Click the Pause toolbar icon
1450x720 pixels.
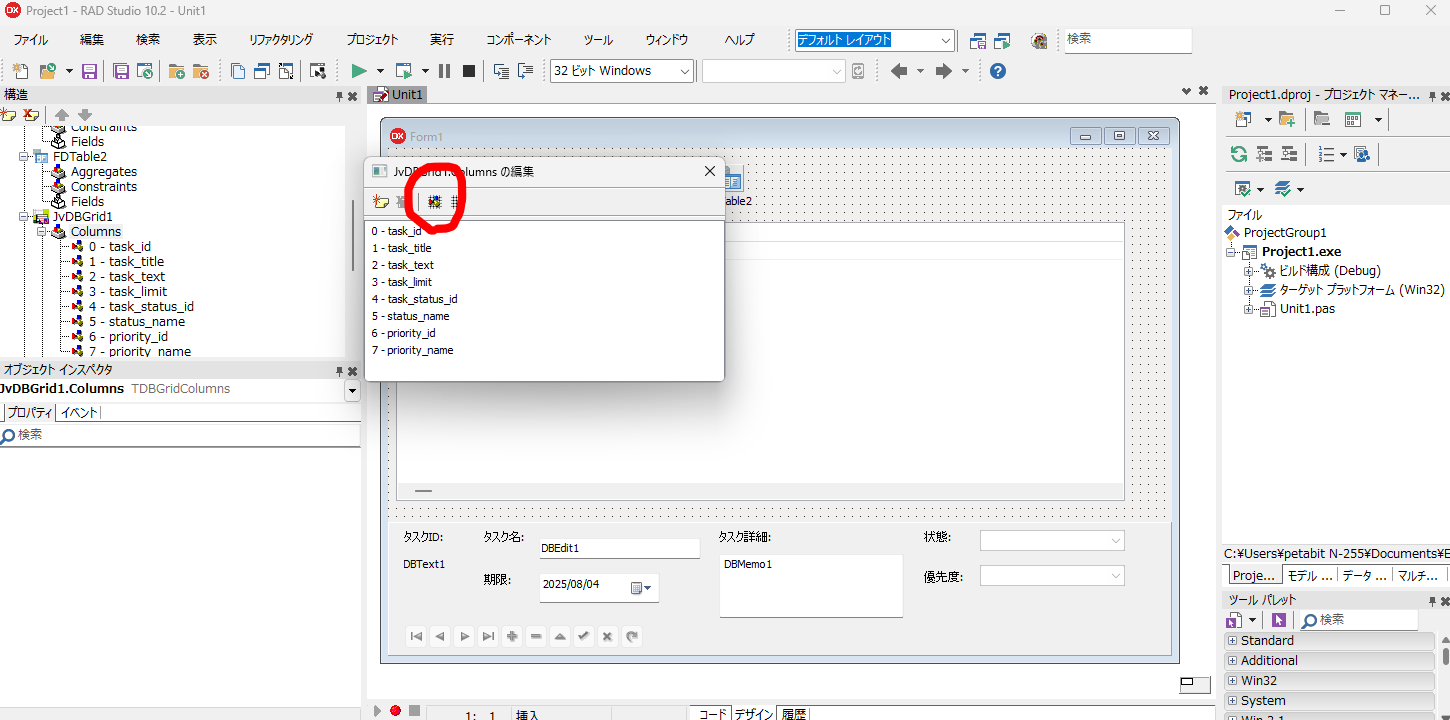444,70
